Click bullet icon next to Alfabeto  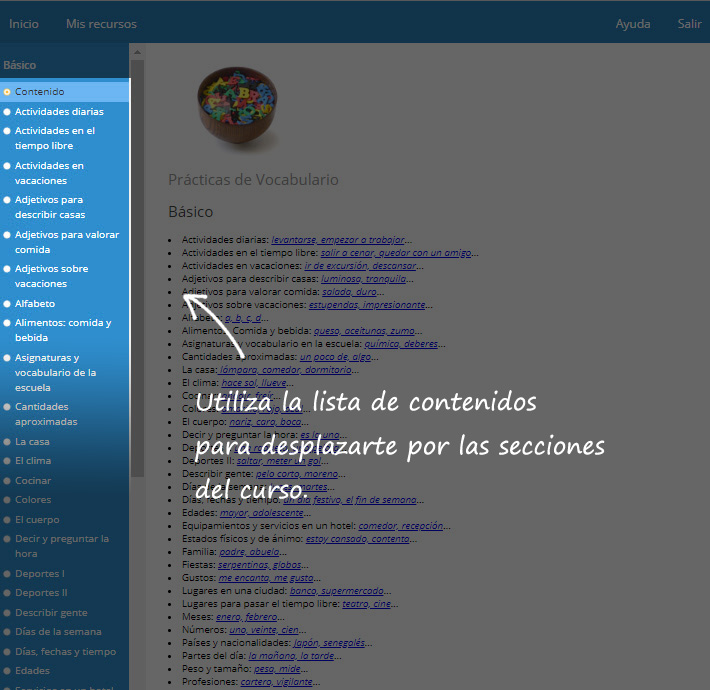[7, 304]
